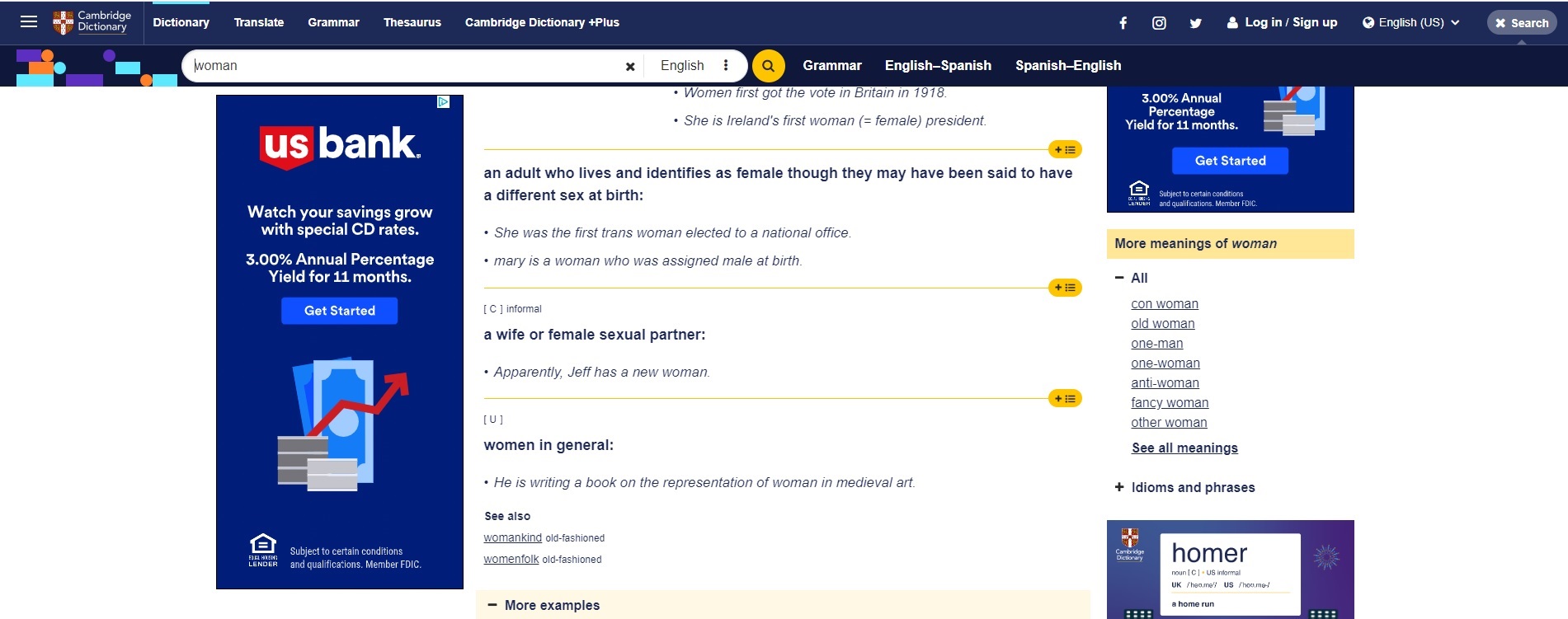
Task: Open the Thesaurus tab
Action: coord(412,22)
